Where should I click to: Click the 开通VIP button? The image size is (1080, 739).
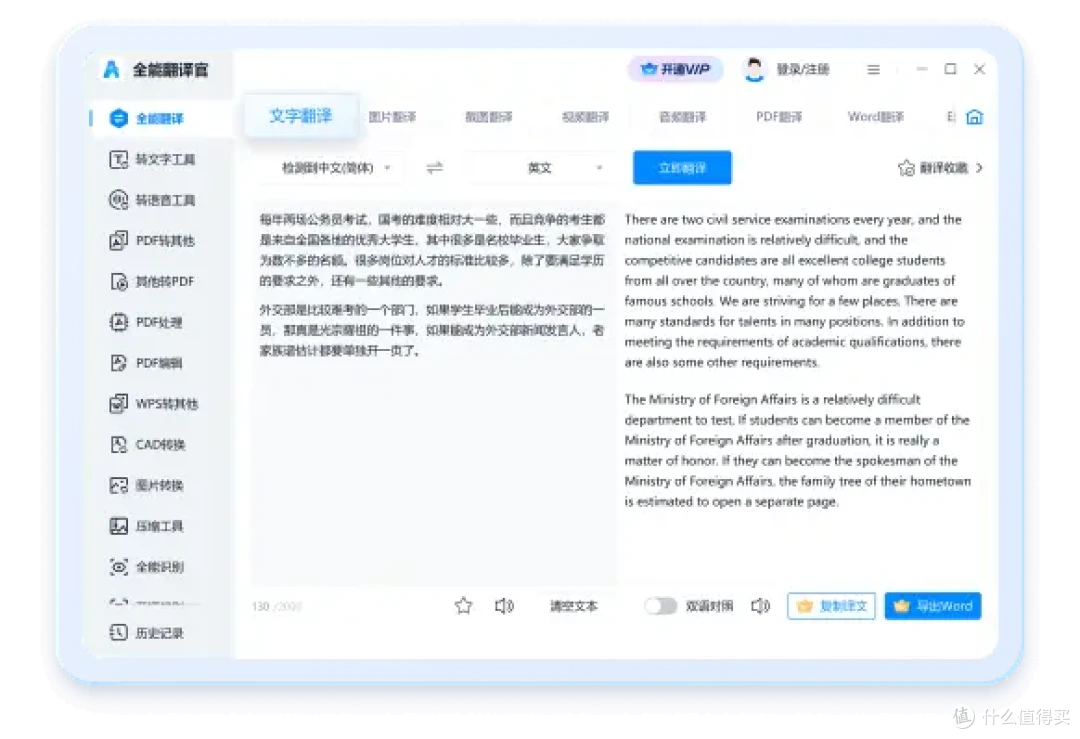pos(675,70)
